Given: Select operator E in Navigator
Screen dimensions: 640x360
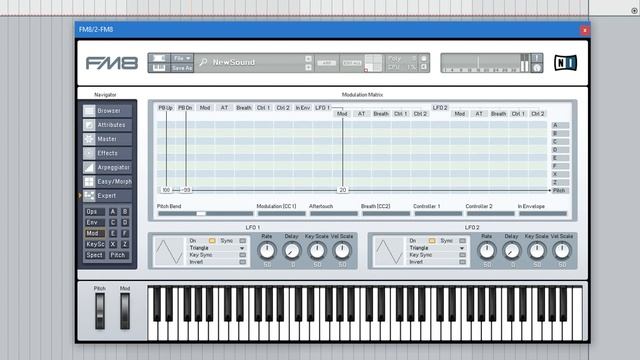Looking at the screenshot, I should [113, 233].
